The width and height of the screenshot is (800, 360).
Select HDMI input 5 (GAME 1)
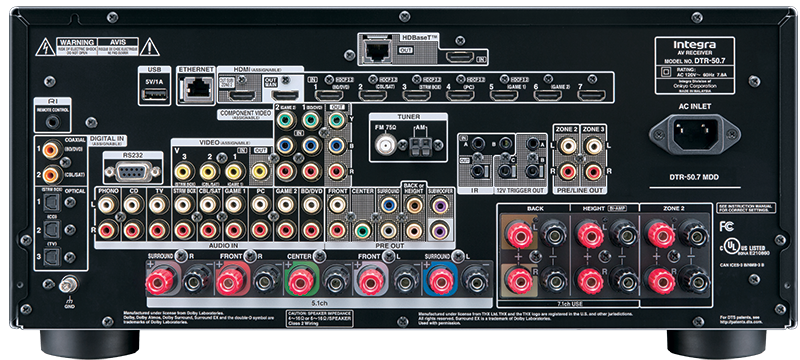click(x=504, y=95)
